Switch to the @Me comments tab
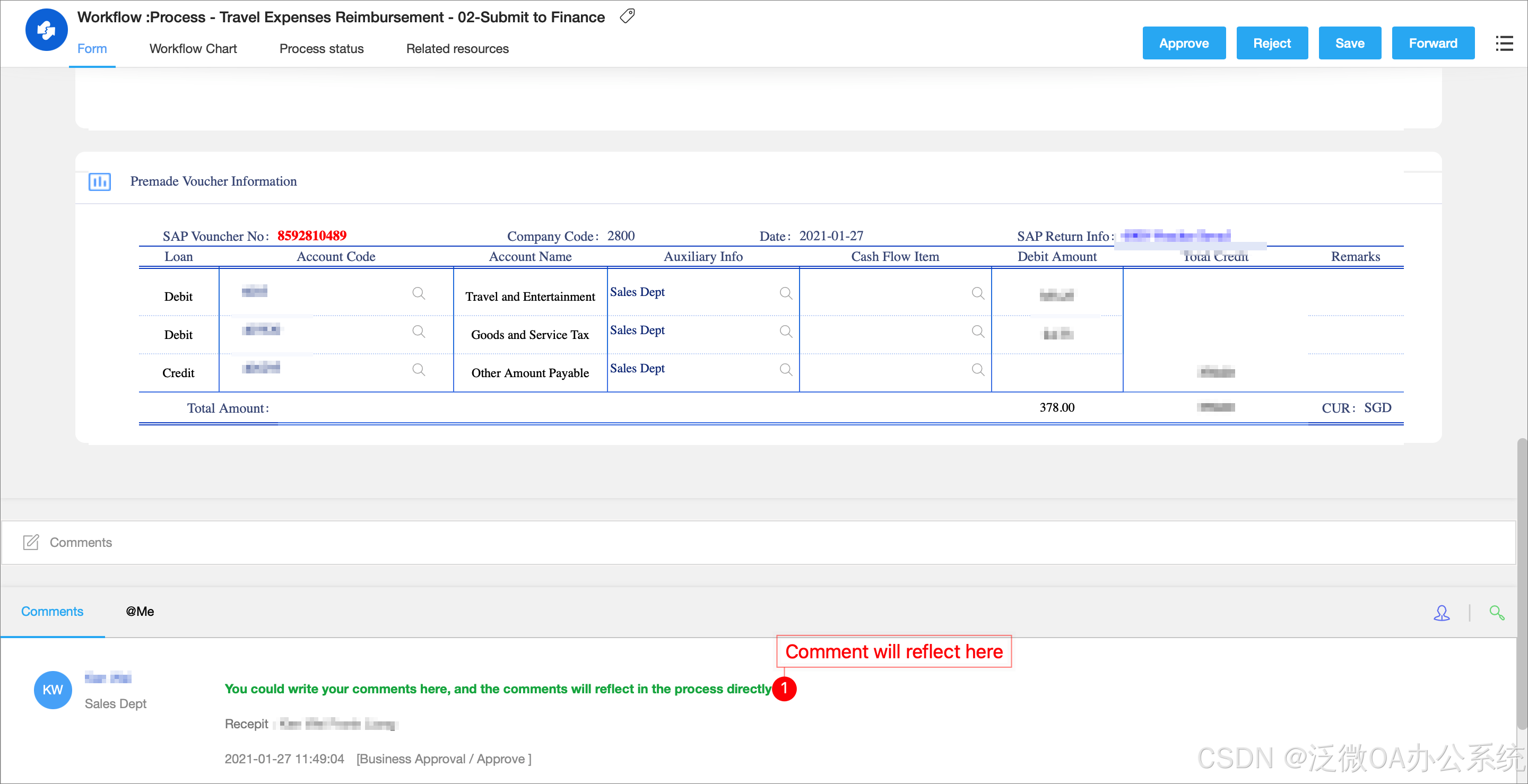The width and height of the screenshot is (1528, 784). 140,612
